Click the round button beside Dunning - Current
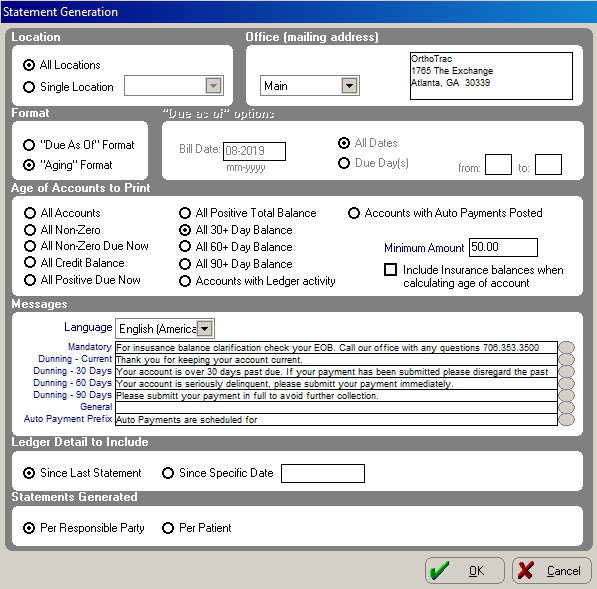 [567, 360]
